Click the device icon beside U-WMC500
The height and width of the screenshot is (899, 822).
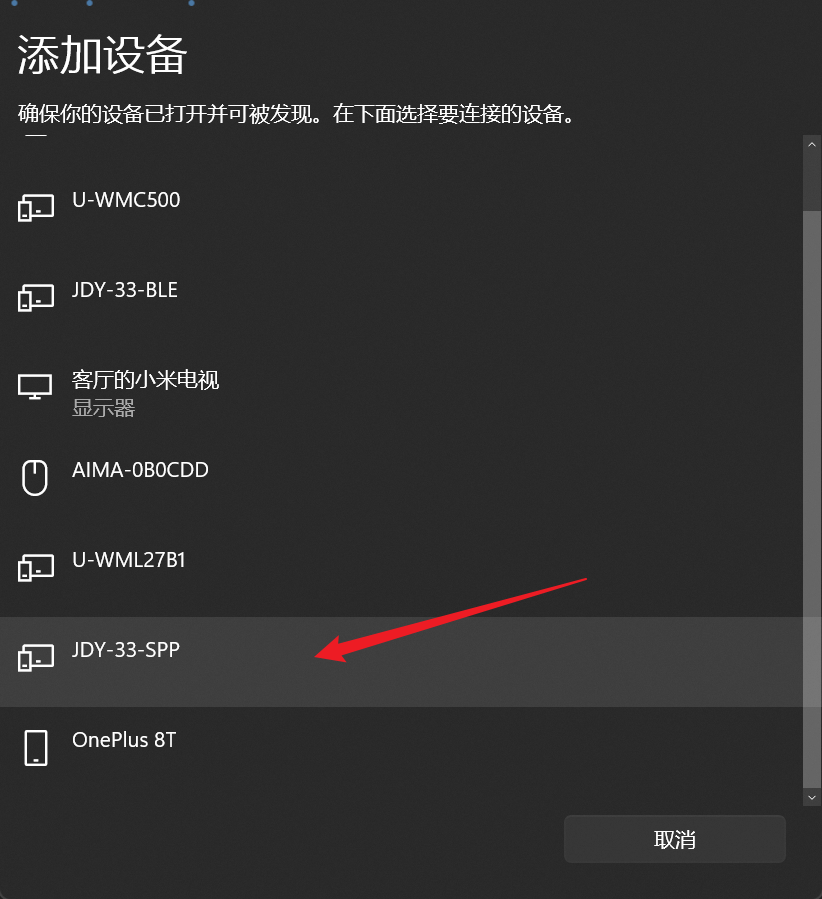coord(36,207)
